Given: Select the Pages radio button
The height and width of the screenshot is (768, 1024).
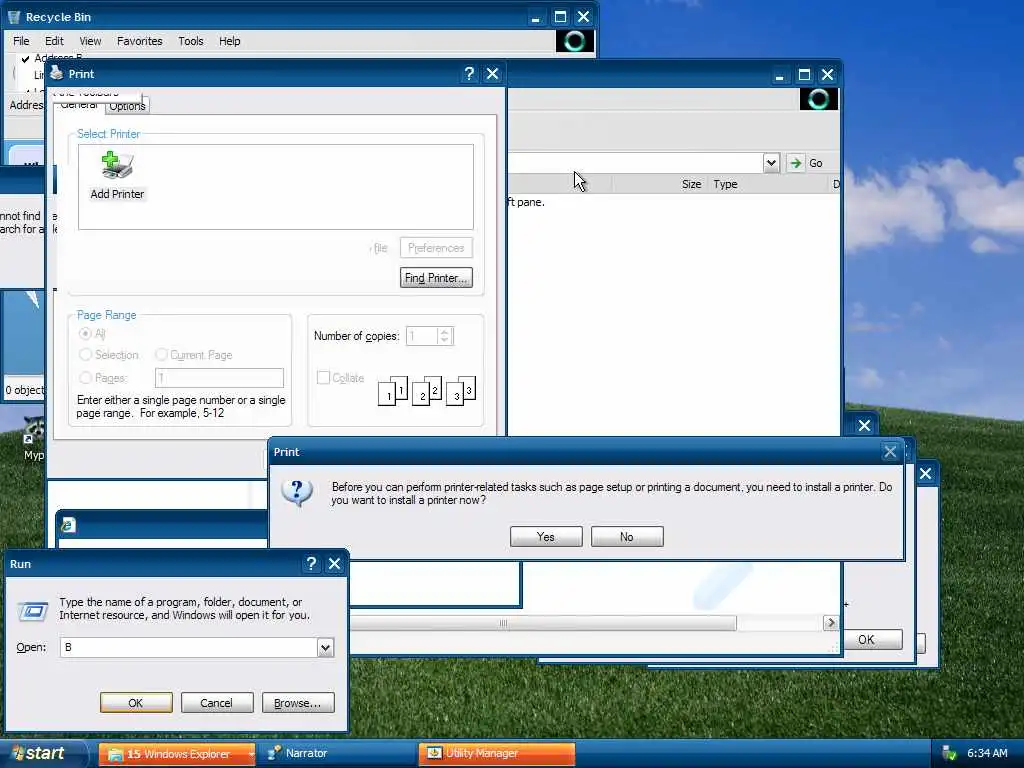Looking at the screenshot, I should (85, 377).
